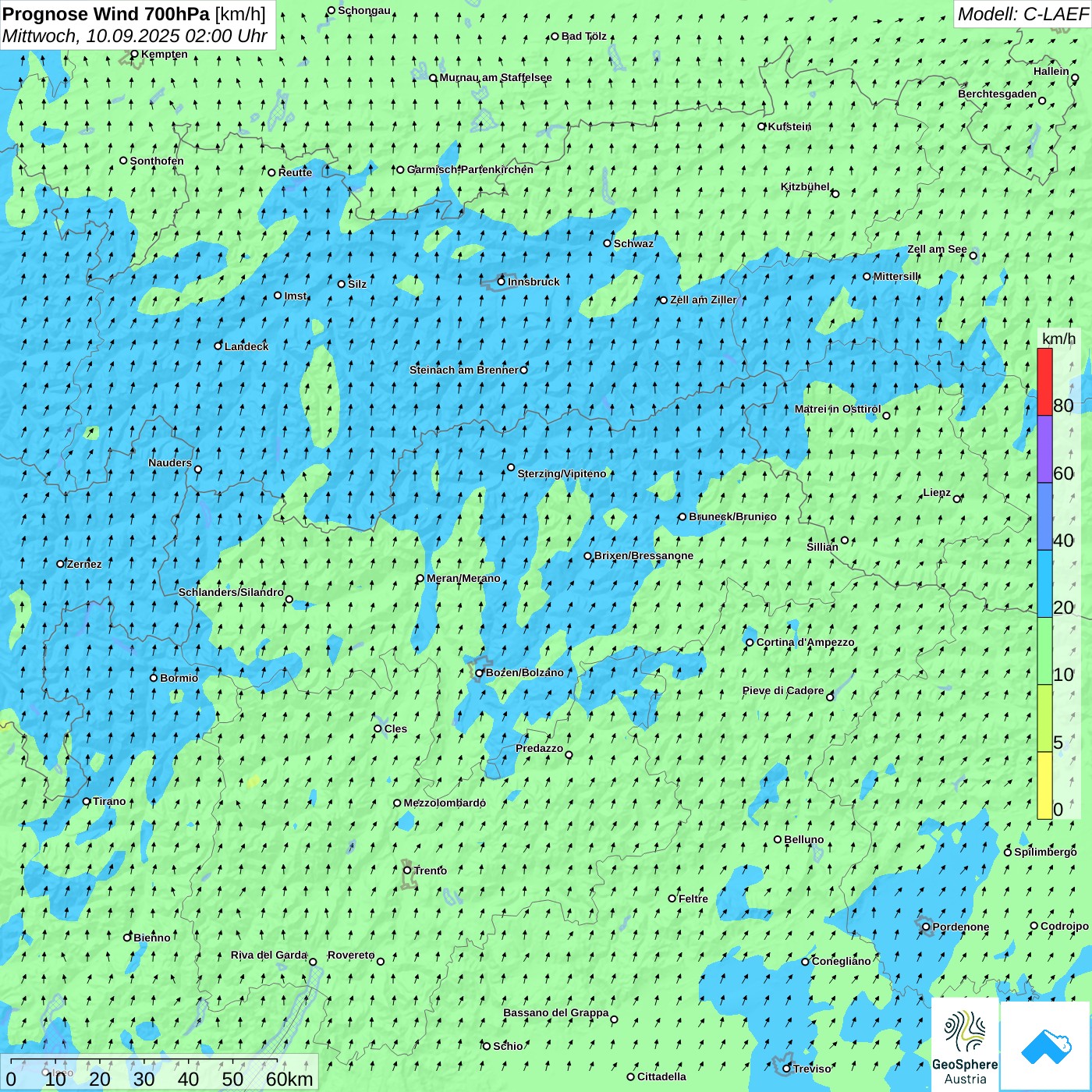
Task: Click the Landeck location dot
Action: coord(218,346)
